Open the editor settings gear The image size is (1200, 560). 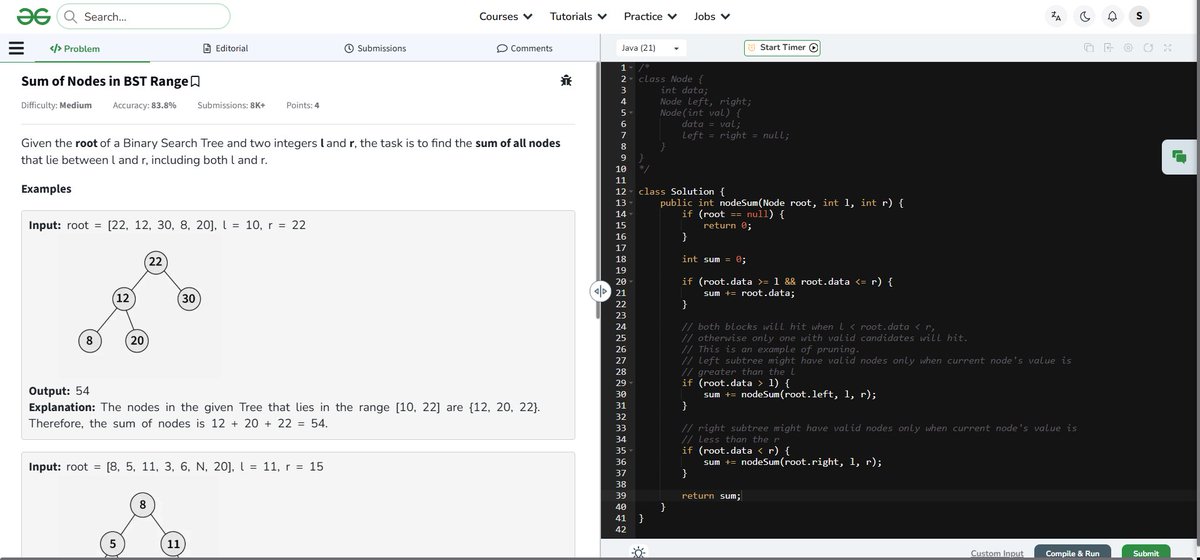click(x=1128, y=48)
